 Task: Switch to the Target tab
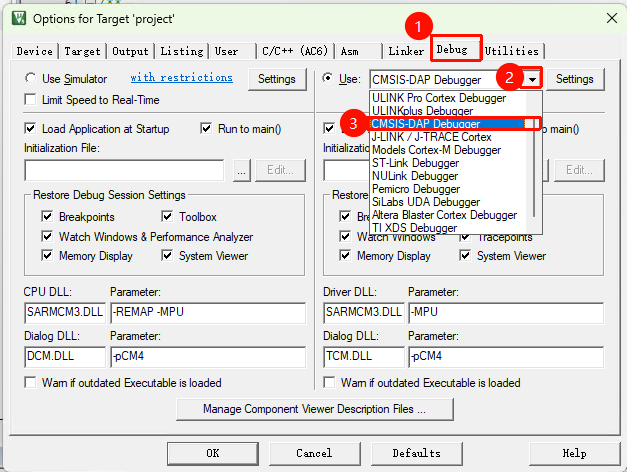click(x=83, y=51)
